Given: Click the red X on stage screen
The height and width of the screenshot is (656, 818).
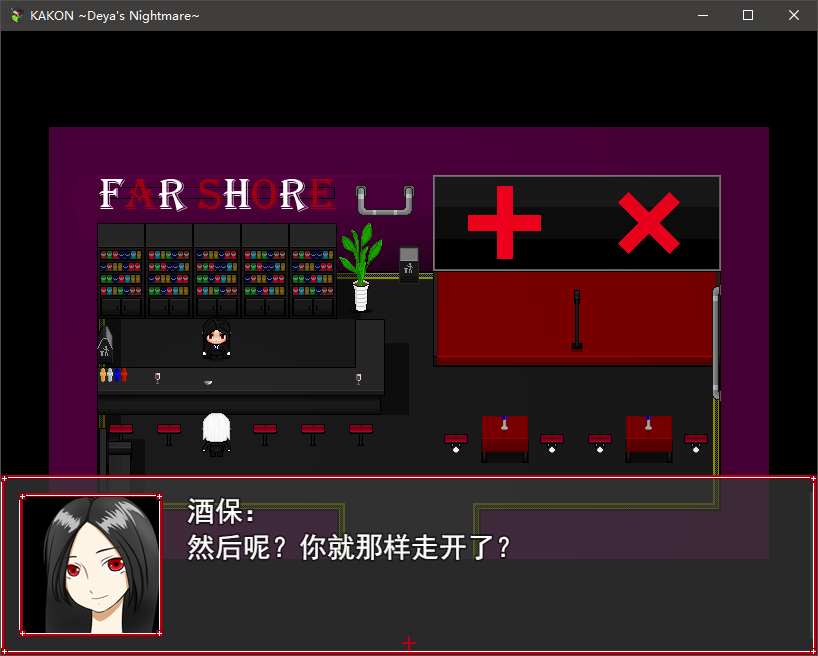Looking at the screenshot, I should click(648, 223).
